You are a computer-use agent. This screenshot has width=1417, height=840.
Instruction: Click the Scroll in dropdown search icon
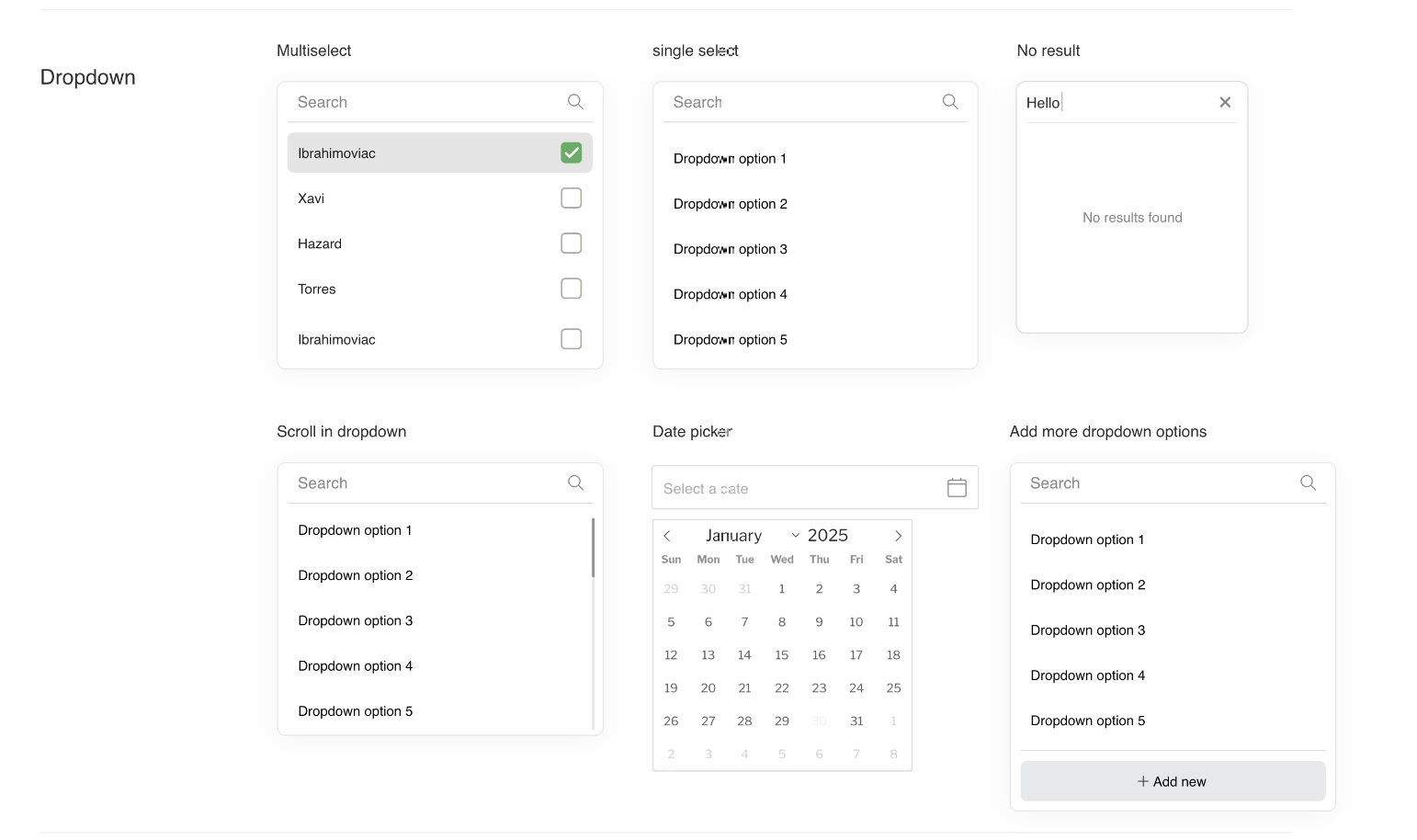575,483
